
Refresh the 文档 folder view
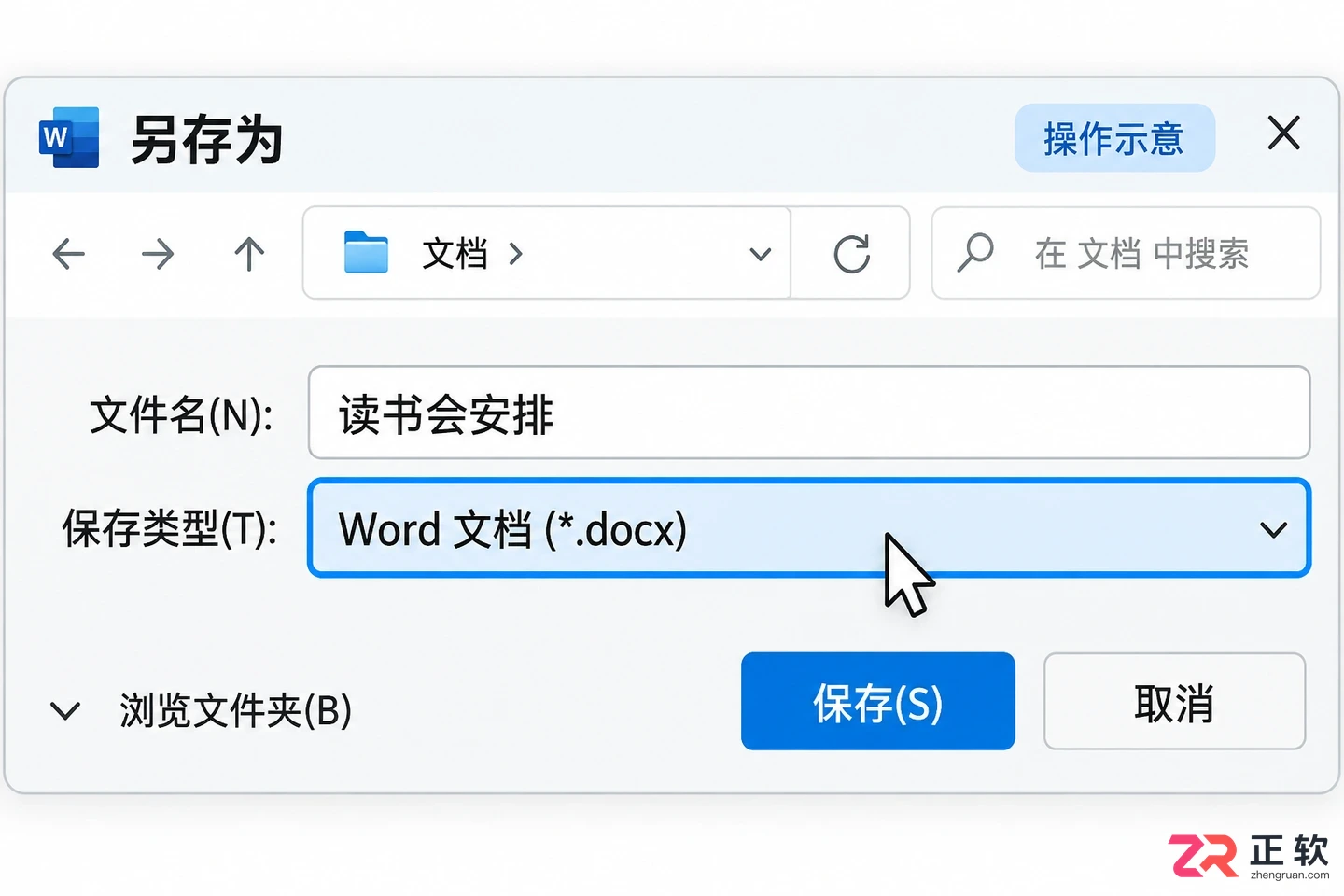[x=851, y=253]
